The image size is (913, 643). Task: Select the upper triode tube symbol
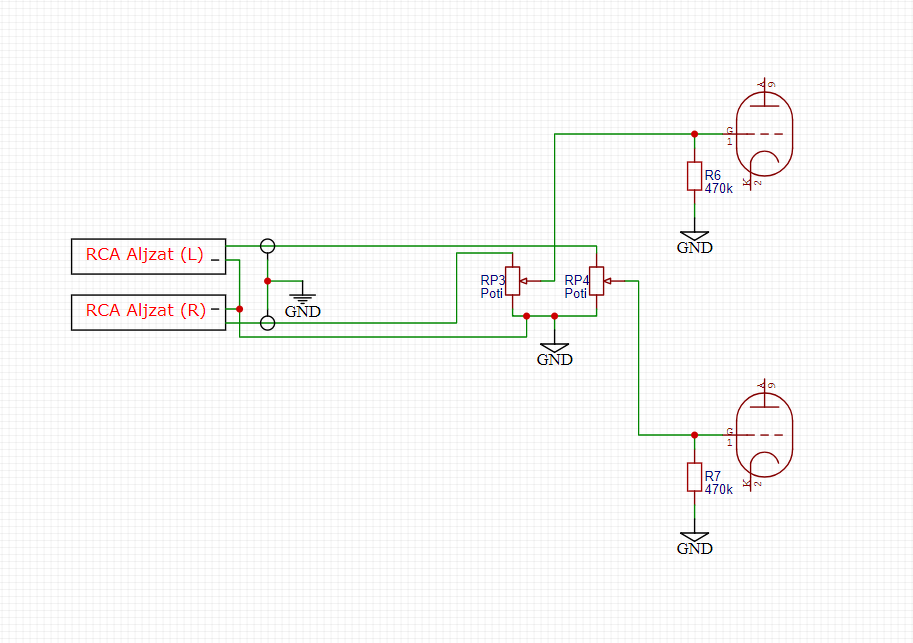click(x=764, y=134)
